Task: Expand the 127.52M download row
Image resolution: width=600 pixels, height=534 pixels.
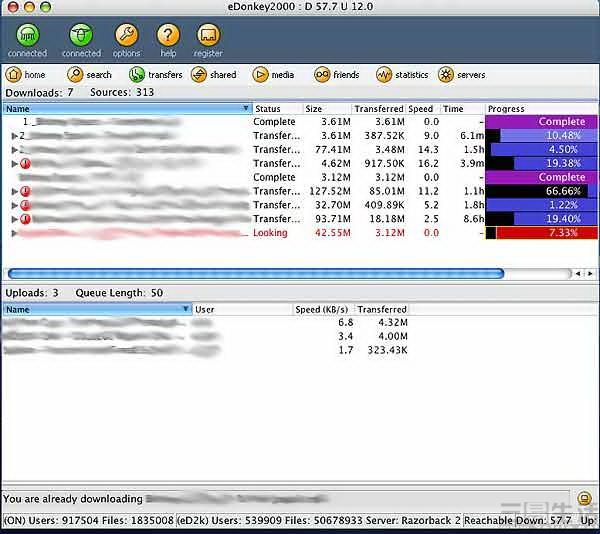Action: click(x=14, y=191)
